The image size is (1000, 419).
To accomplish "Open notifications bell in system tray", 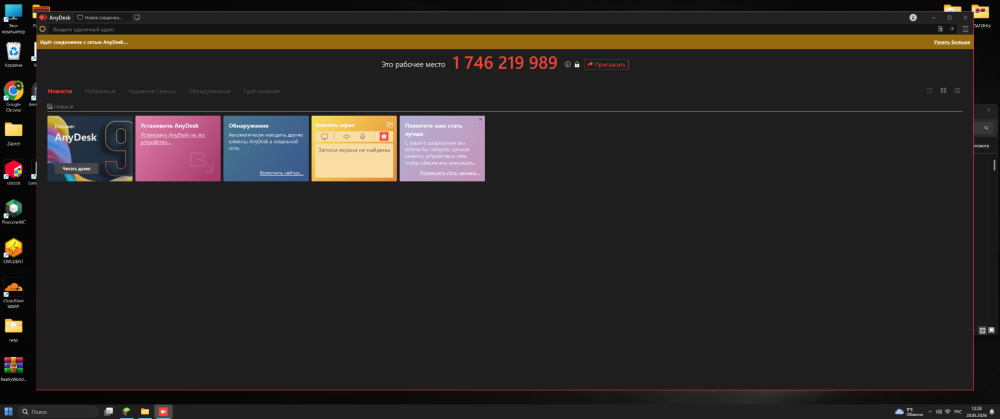I will click(x=992, y=411).
